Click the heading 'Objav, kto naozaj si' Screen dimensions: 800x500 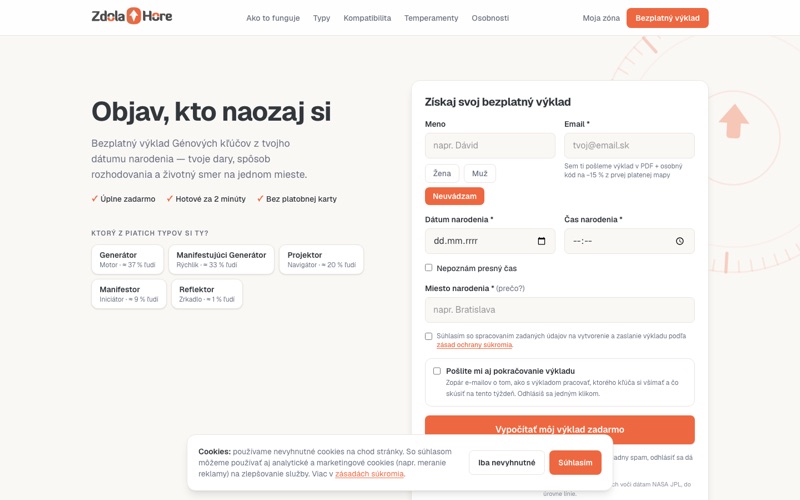click(x=211, y=111)
